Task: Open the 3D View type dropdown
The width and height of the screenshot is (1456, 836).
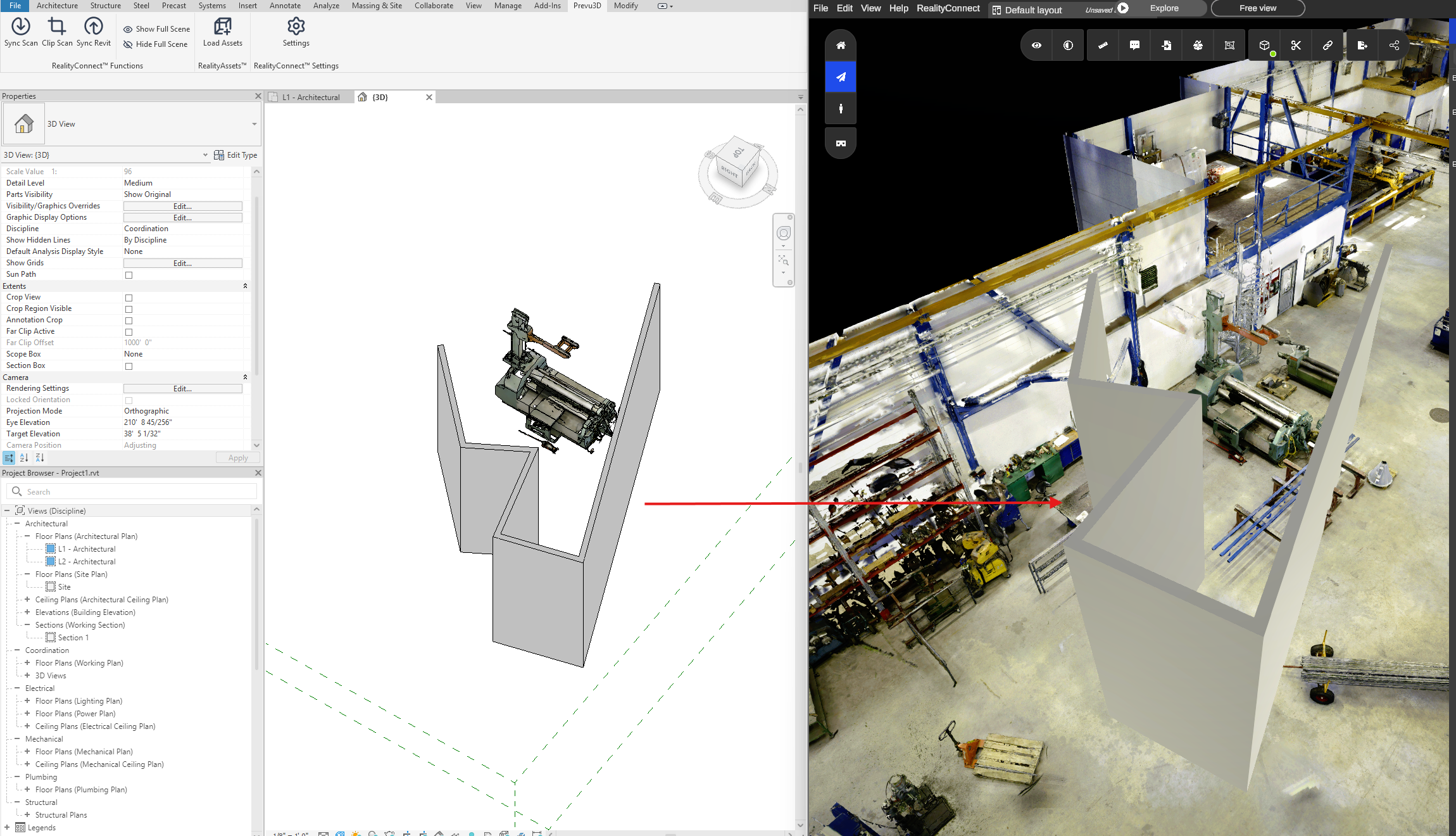Action: tap(254, 124)
